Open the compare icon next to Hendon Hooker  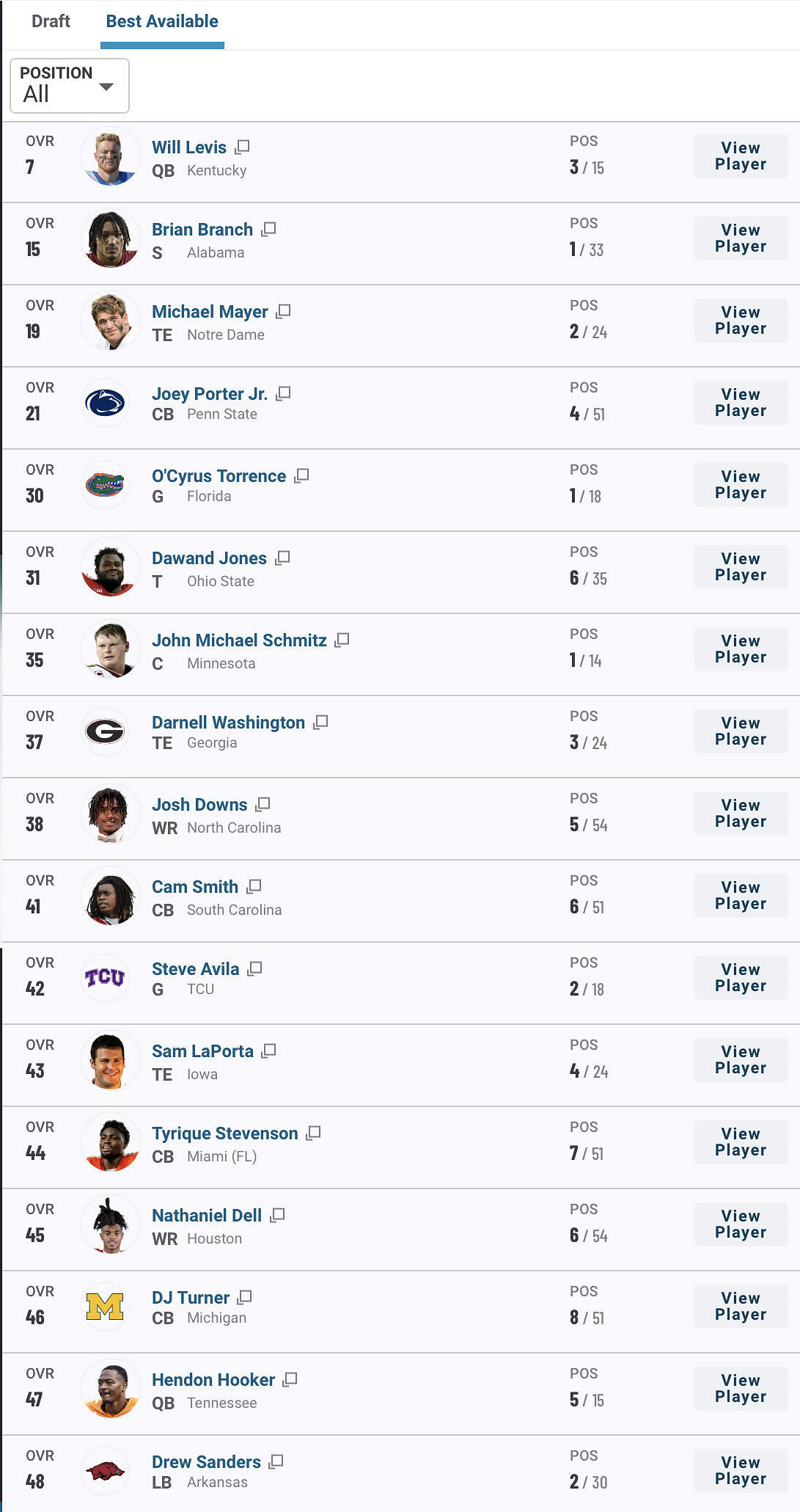click(290, 1379)
